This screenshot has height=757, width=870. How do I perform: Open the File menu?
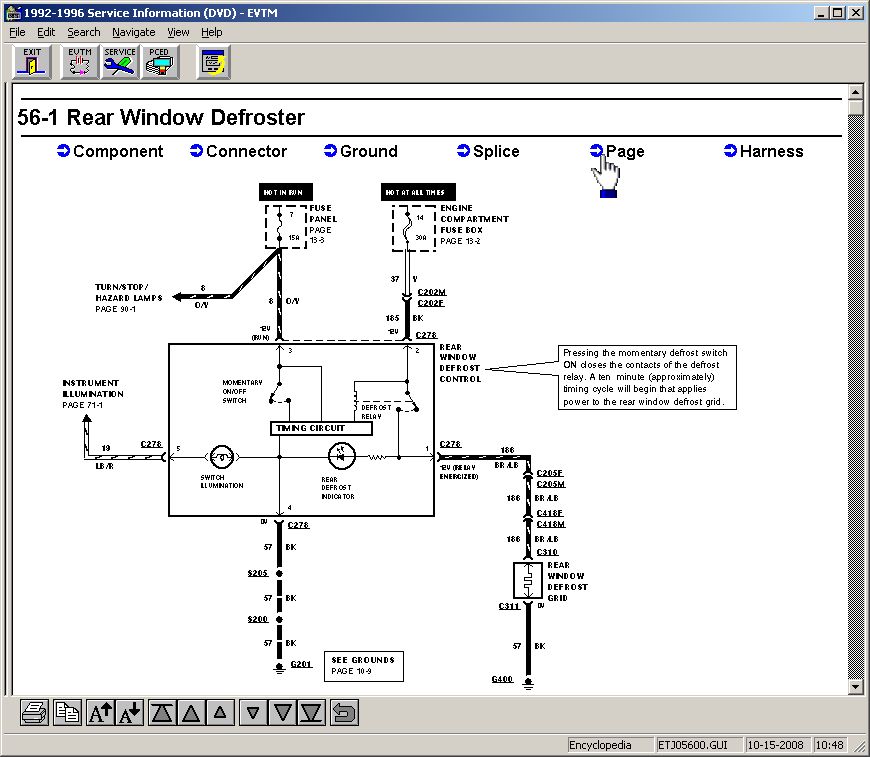17,32
